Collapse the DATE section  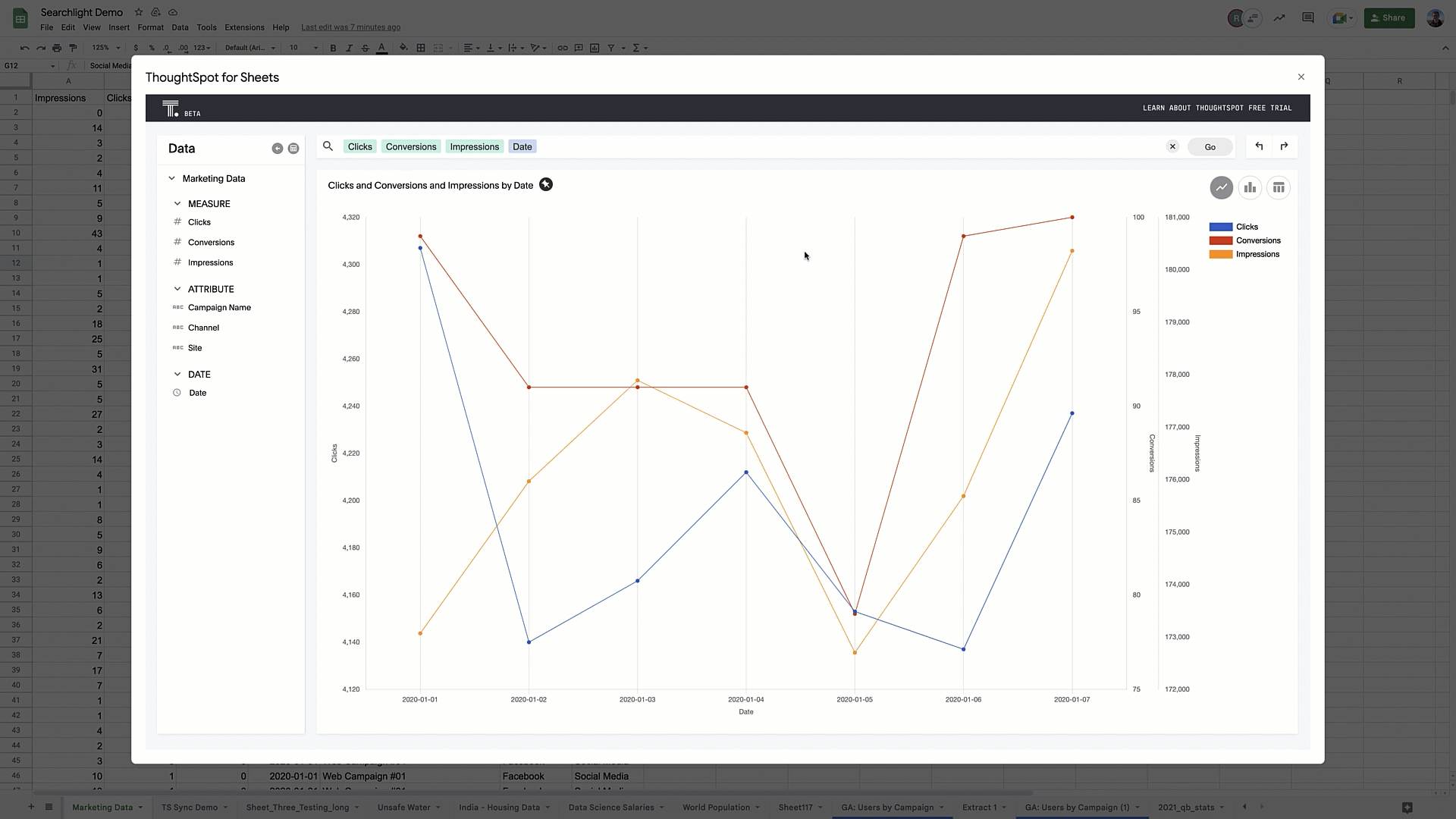[x=177, y=374]
